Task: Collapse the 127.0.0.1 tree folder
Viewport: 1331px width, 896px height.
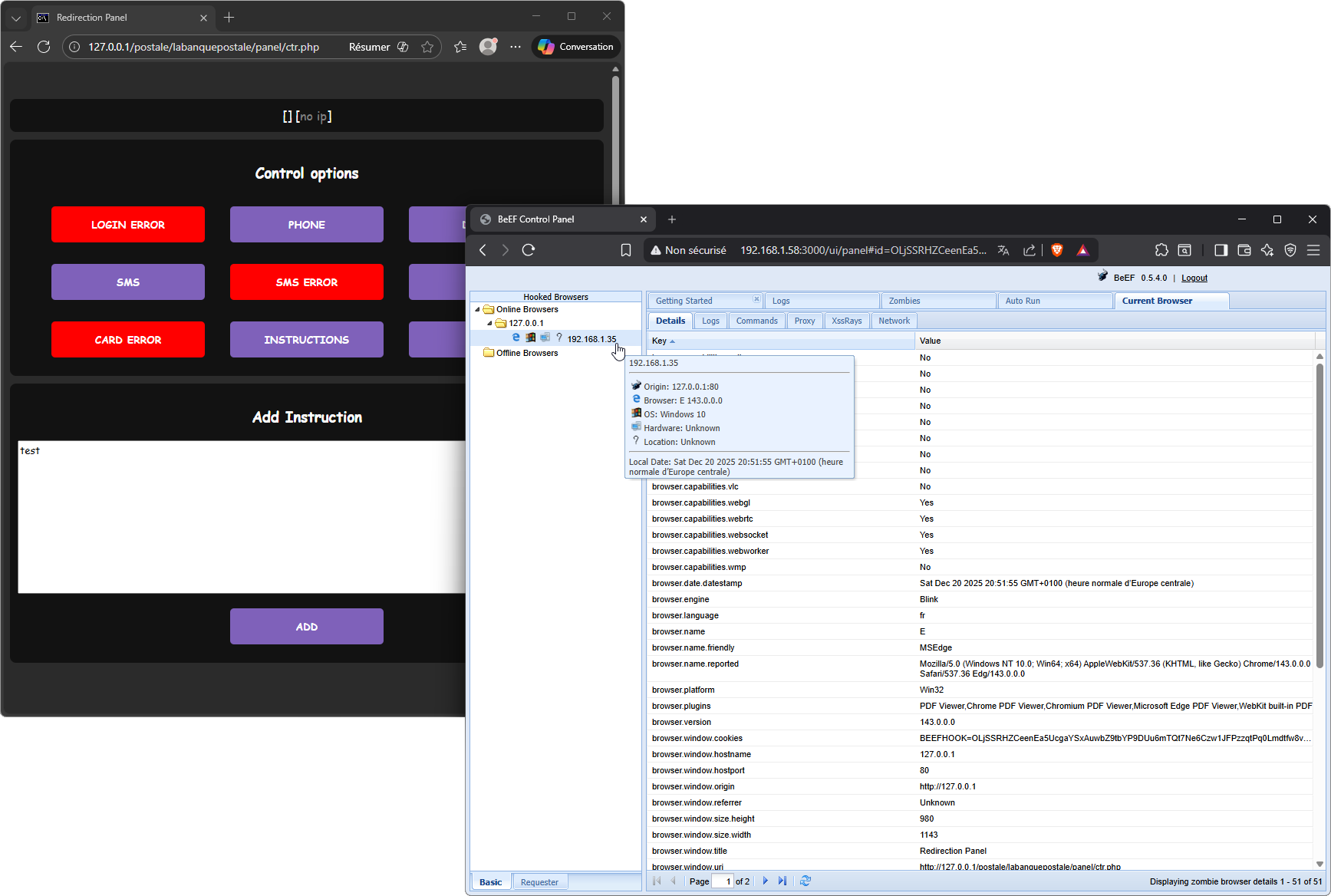Action: point(489,323)
